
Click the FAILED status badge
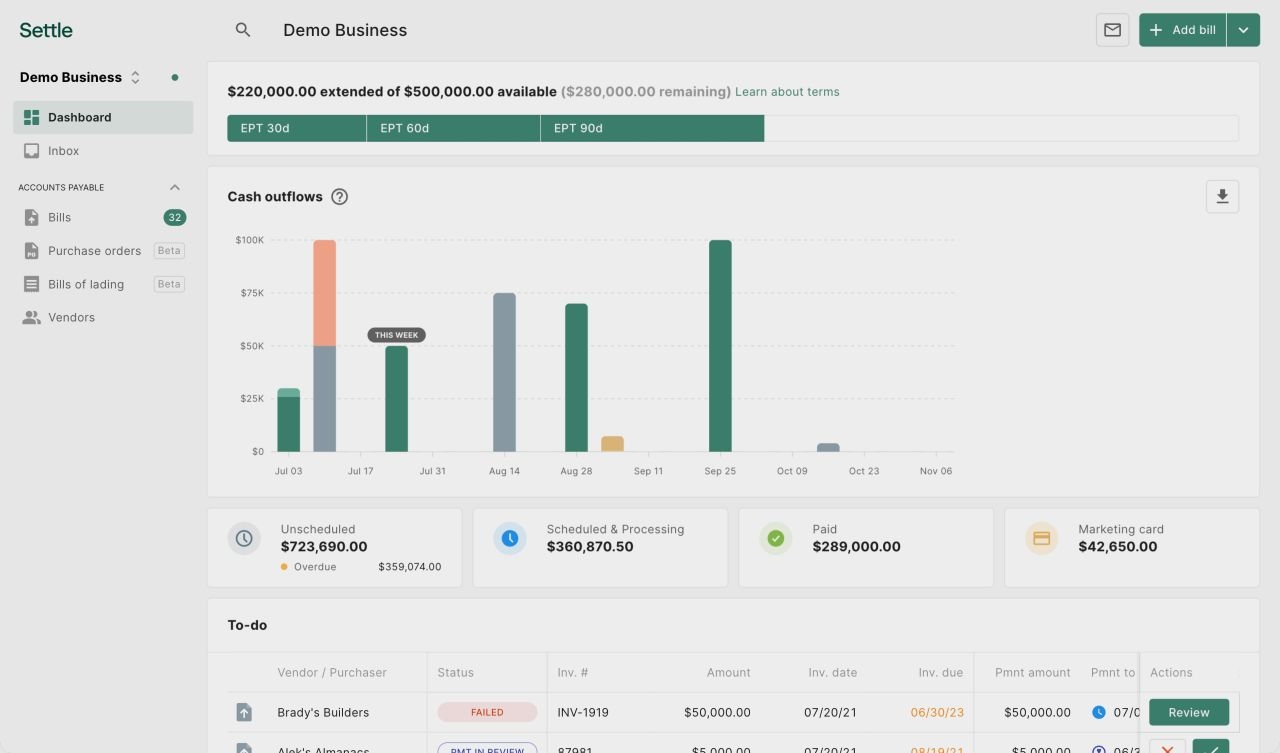(x=487, y=712)
